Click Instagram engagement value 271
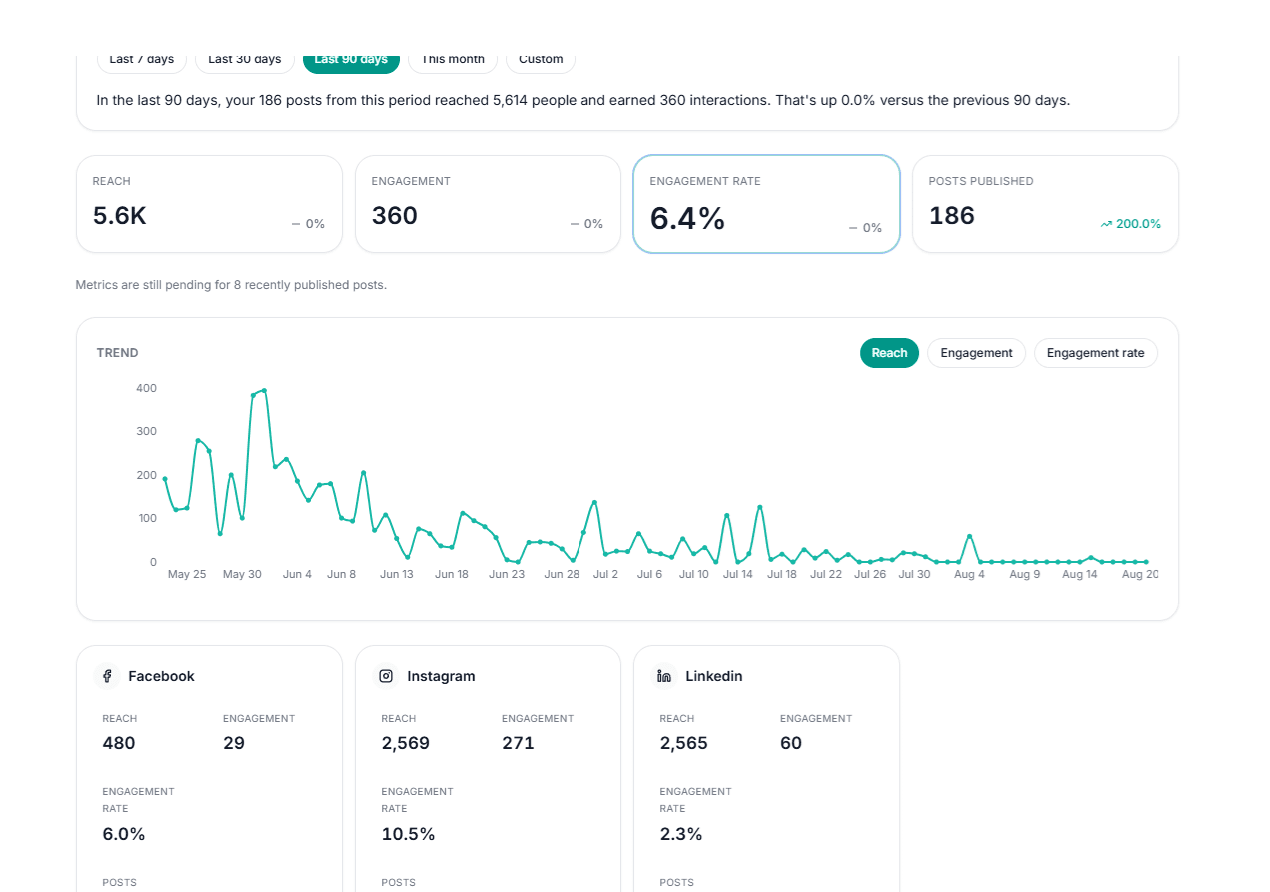 coord(518,743)
